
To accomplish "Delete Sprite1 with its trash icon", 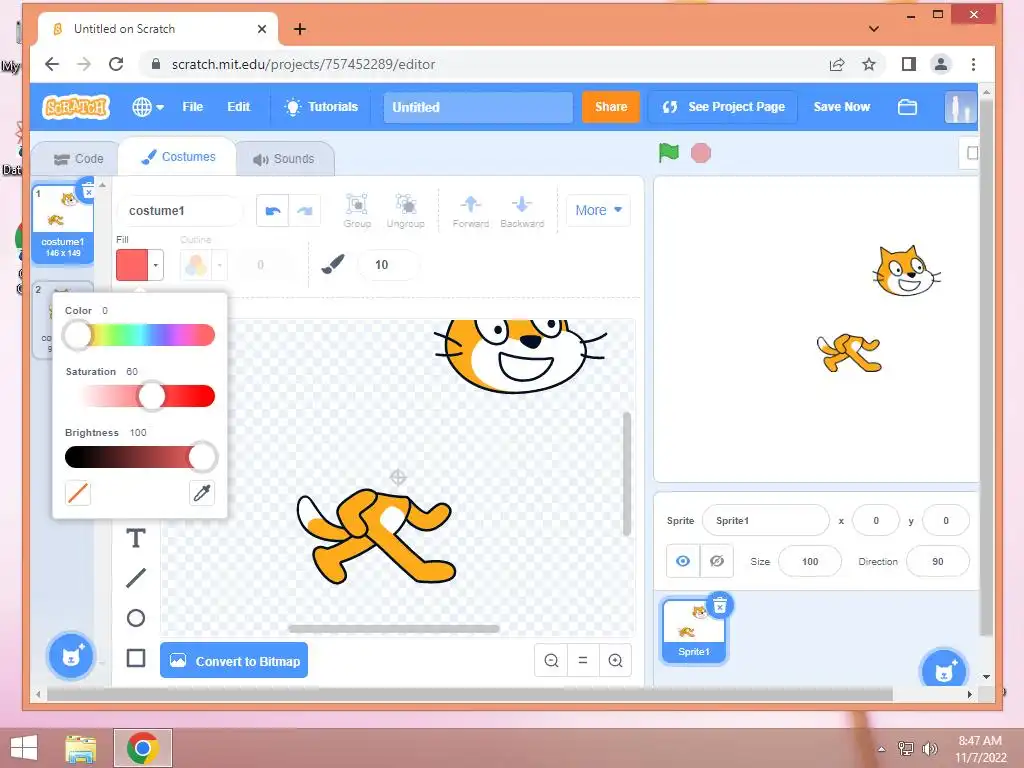I will pyautogui.click(x=720, y=606).
